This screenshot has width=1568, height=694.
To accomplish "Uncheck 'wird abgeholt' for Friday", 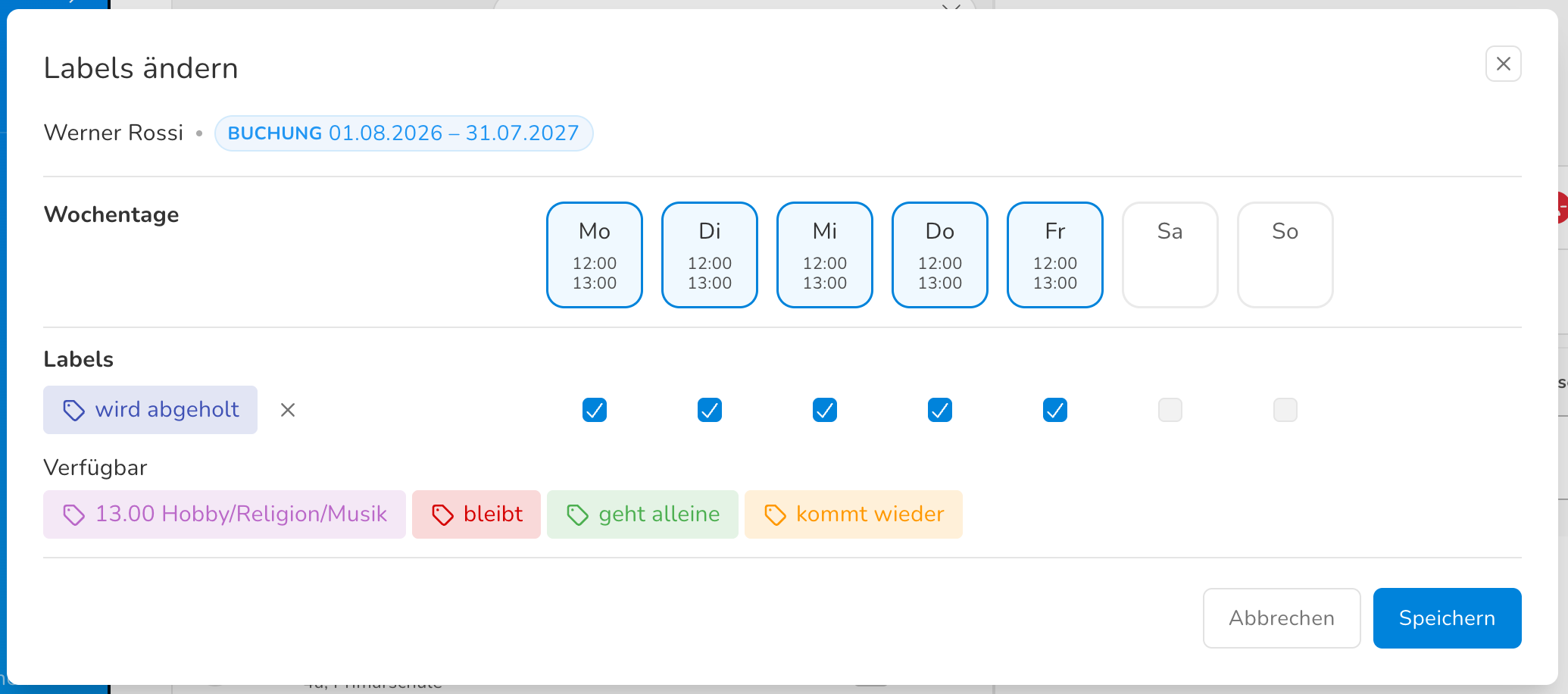I will click(x=1055, y=410).
